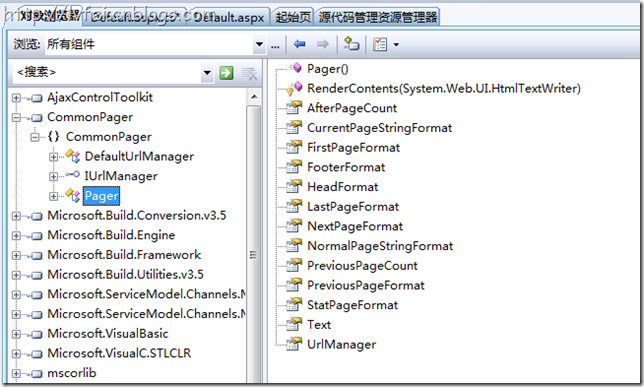Switch to the Default.aspx tab

(229, 17)
